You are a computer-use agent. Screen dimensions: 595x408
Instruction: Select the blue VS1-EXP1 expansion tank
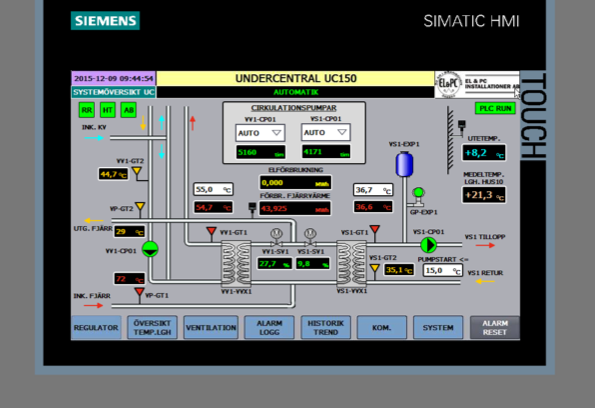click(x=405, y=164)
